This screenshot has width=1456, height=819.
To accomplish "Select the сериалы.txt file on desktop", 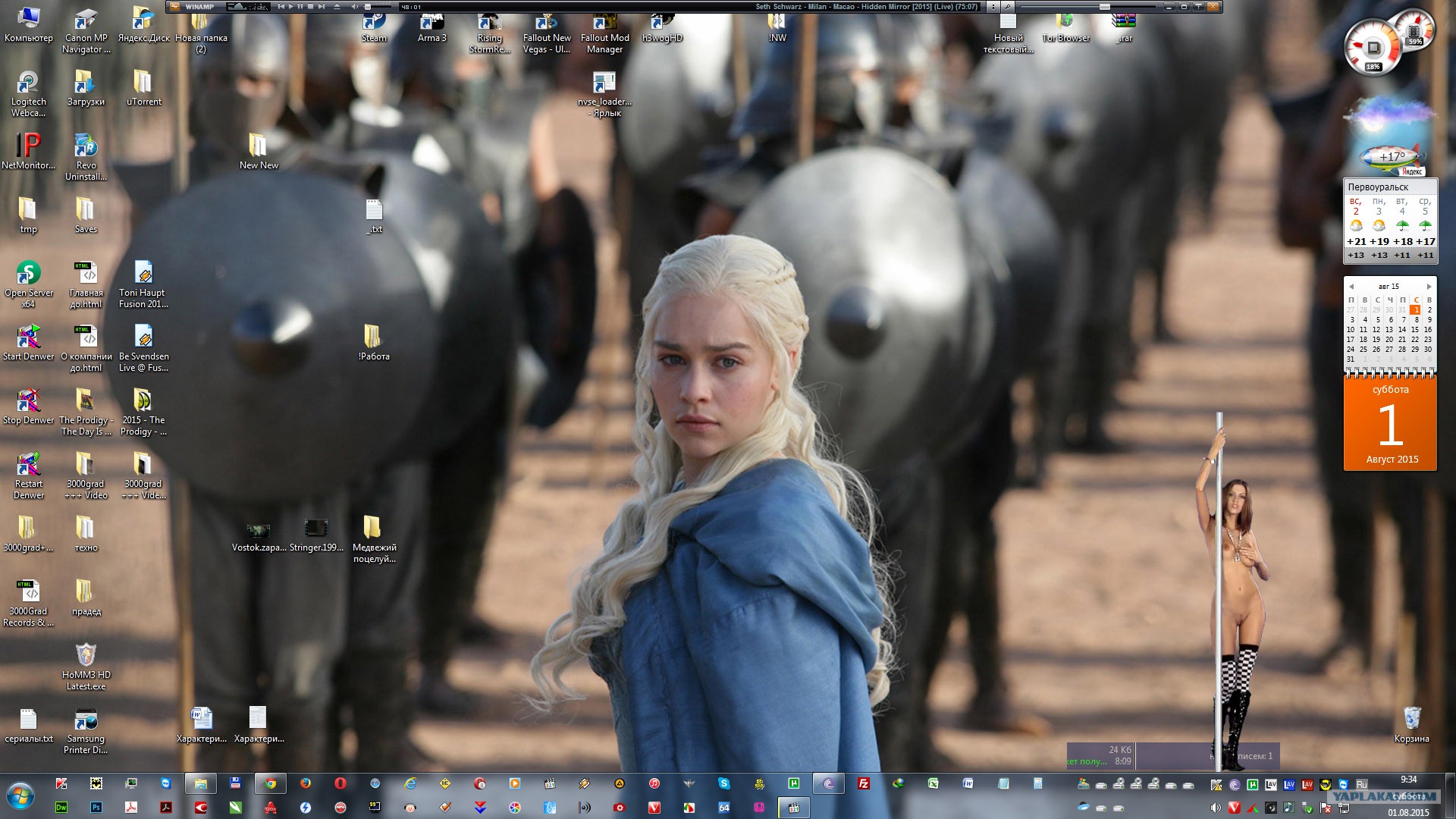I will [x=29, y=725].
